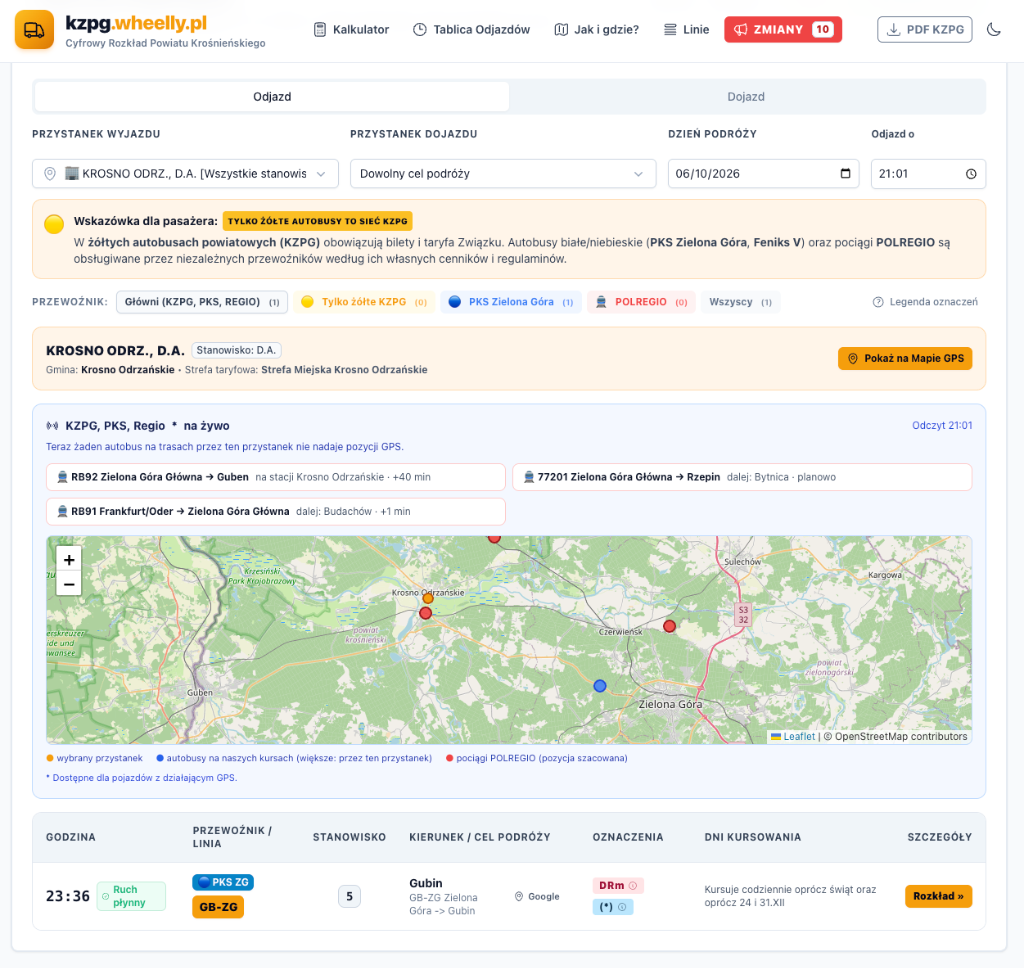Toggle dark mode moon icon
The width and height of the screenshot is (1024, 968).
(x=993, y=29)
